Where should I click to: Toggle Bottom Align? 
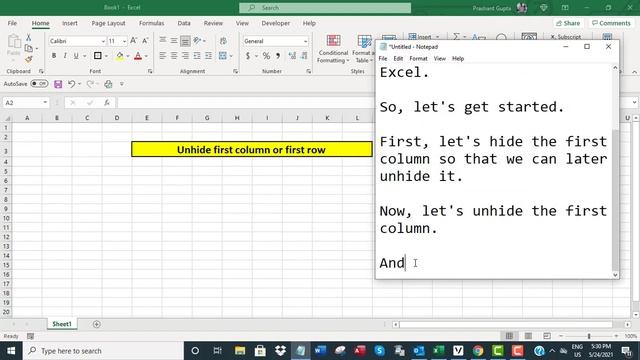click(185, 41)
